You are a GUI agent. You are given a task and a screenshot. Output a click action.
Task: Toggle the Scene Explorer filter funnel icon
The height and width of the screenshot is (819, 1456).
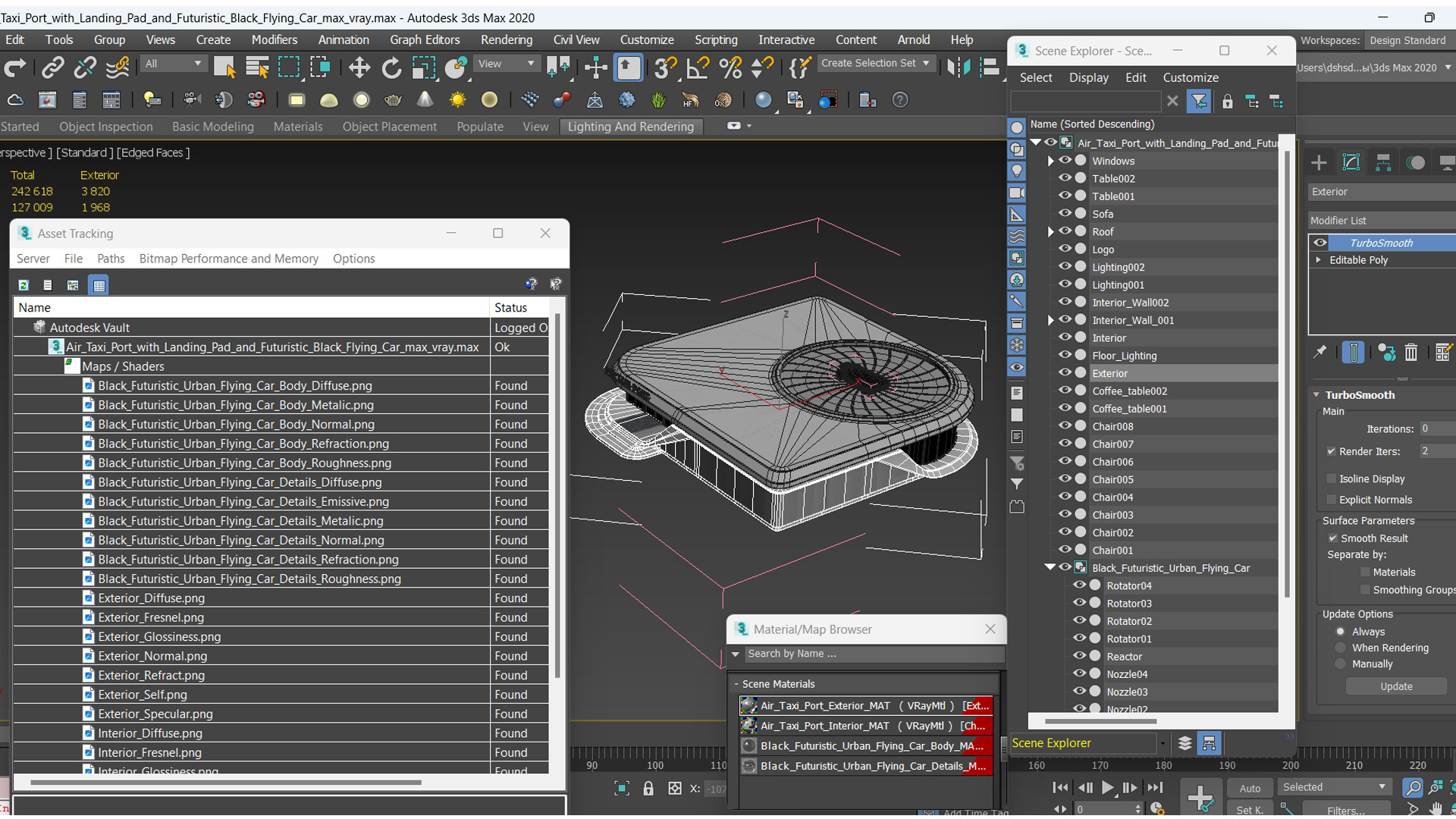pos(1198,102)
